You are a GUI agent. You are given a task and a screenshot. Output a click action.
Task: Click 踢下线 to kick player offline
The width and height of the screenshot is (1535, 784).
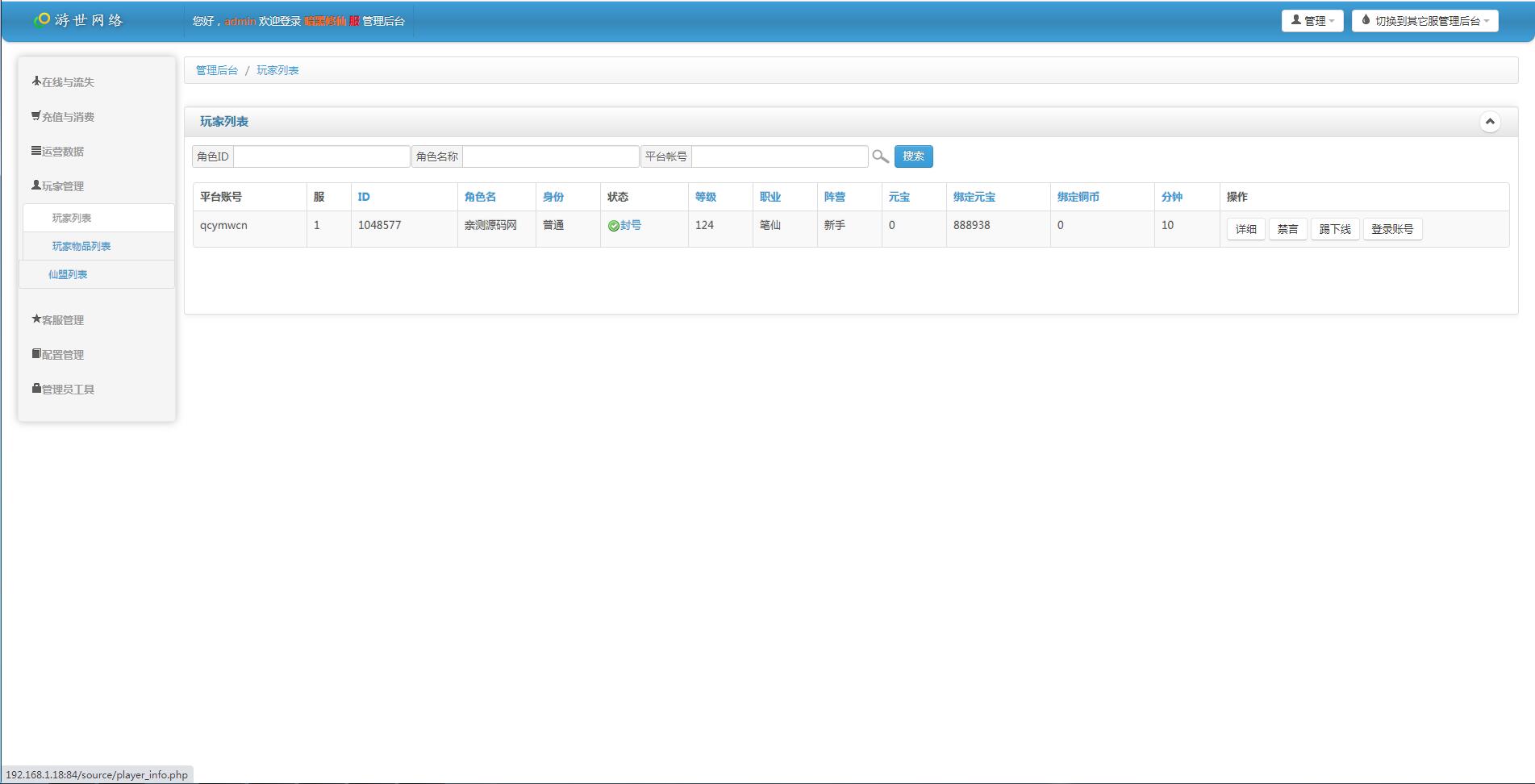tap(1334, 229)
